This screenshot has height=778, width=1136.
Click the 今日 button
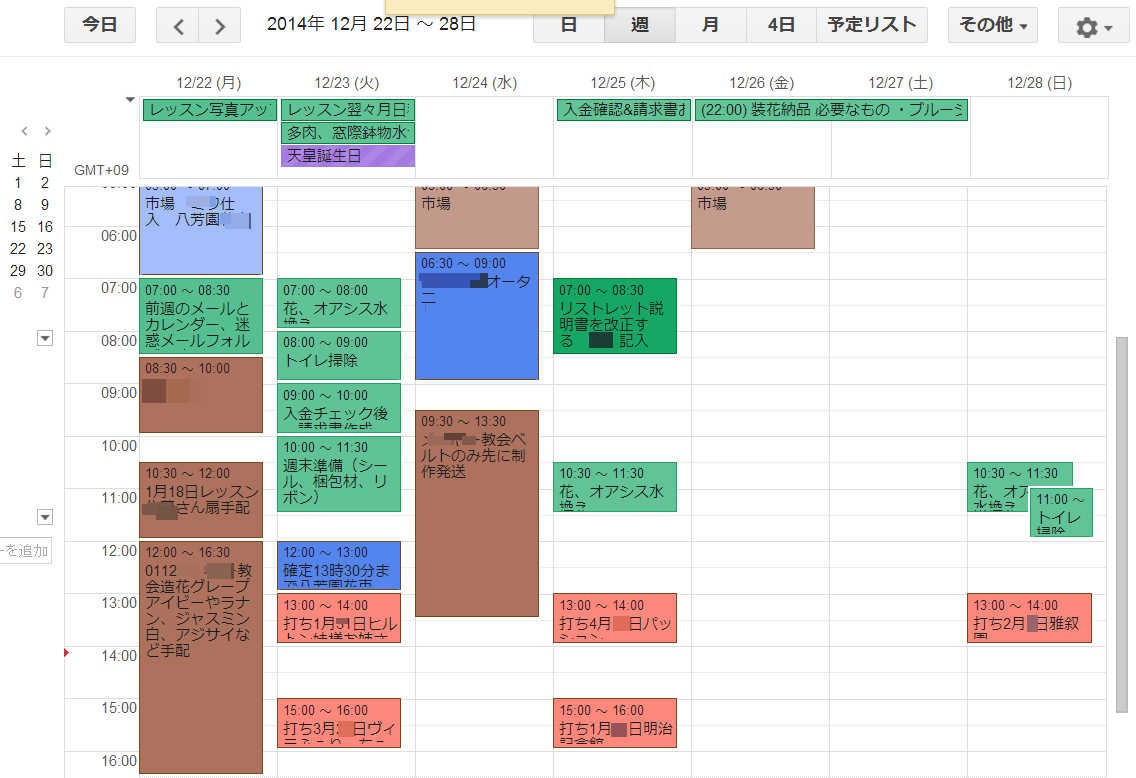tap(99, 26)
